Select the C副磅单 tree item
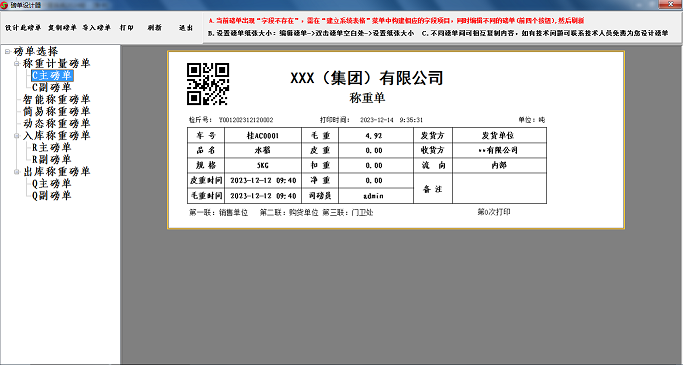683x365 pixels. tap(51, 87)
